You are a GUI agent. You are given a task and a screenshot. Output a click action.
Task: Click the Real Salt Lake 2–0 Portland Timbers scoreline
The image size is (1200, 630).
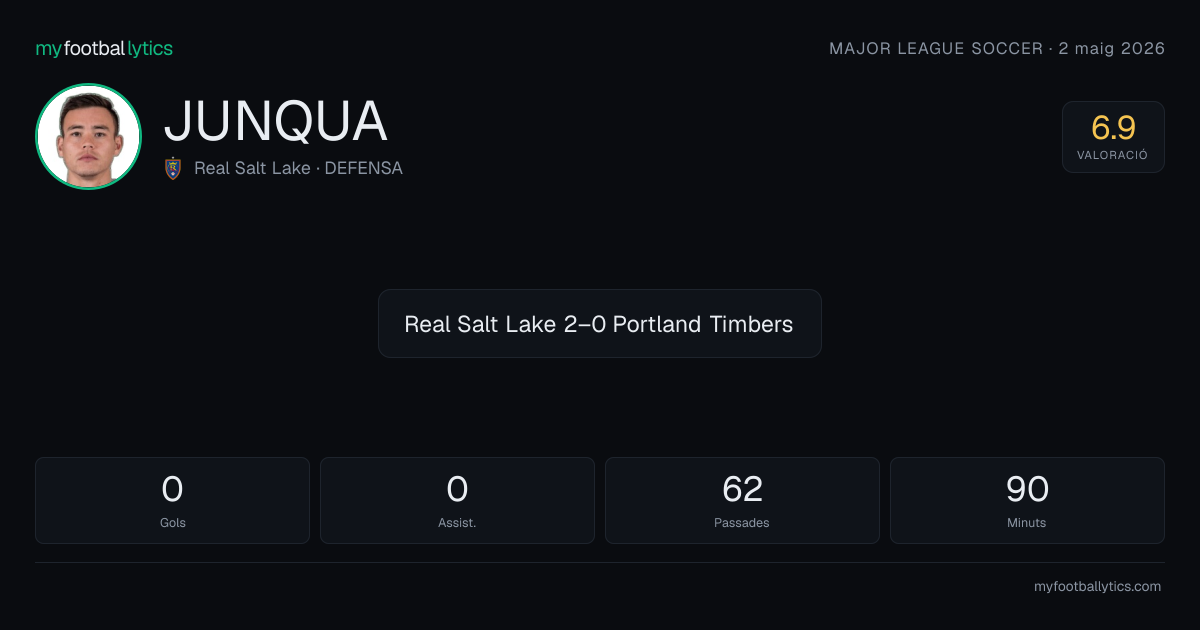coord(599,324)
